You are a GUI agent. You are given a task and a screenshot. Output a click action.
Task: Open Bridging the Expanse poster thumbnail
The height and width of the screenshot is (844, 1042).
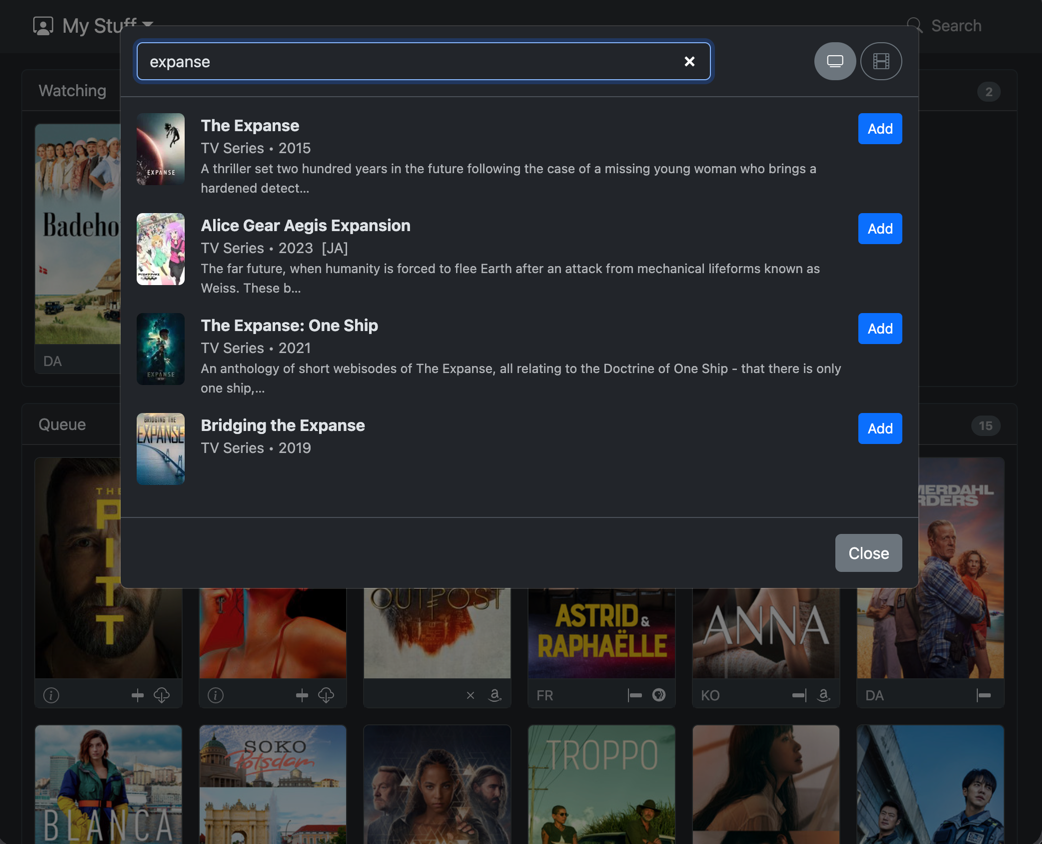pyautogui.click(x=161, y=449)
